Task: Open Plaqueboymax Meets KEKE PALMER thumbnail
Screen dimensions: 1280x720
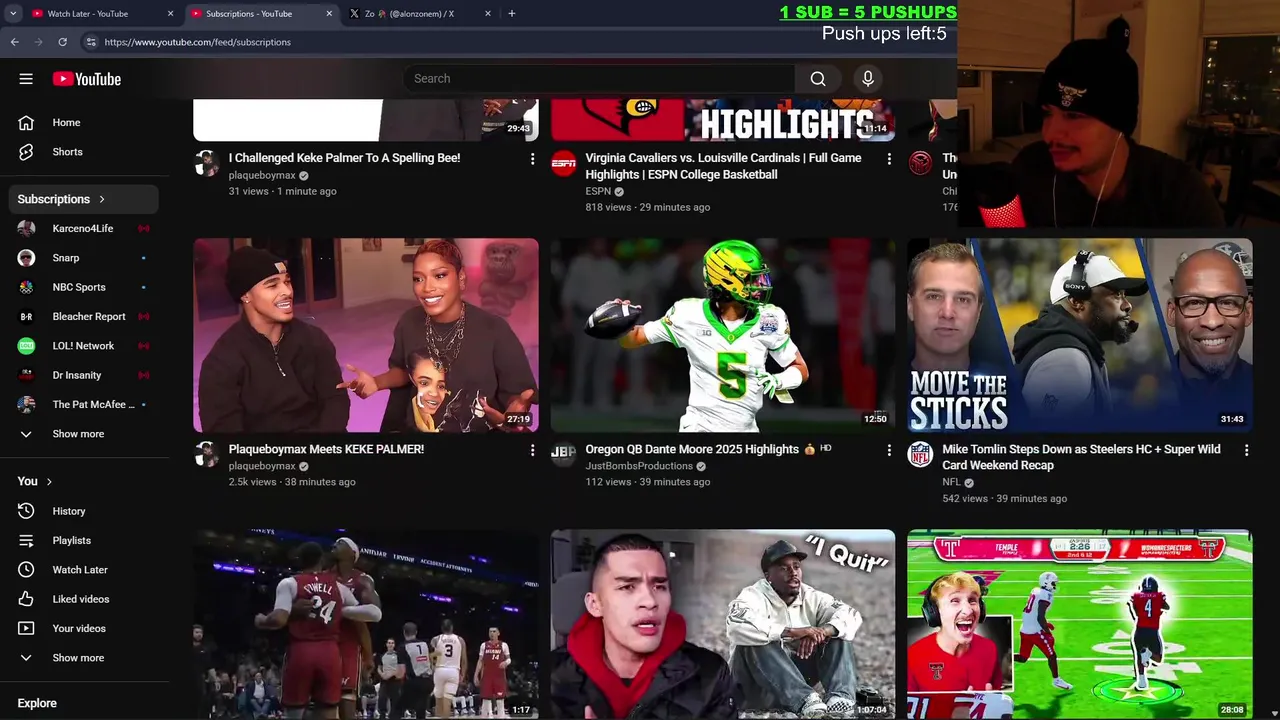Action: [x=366, y=335]
